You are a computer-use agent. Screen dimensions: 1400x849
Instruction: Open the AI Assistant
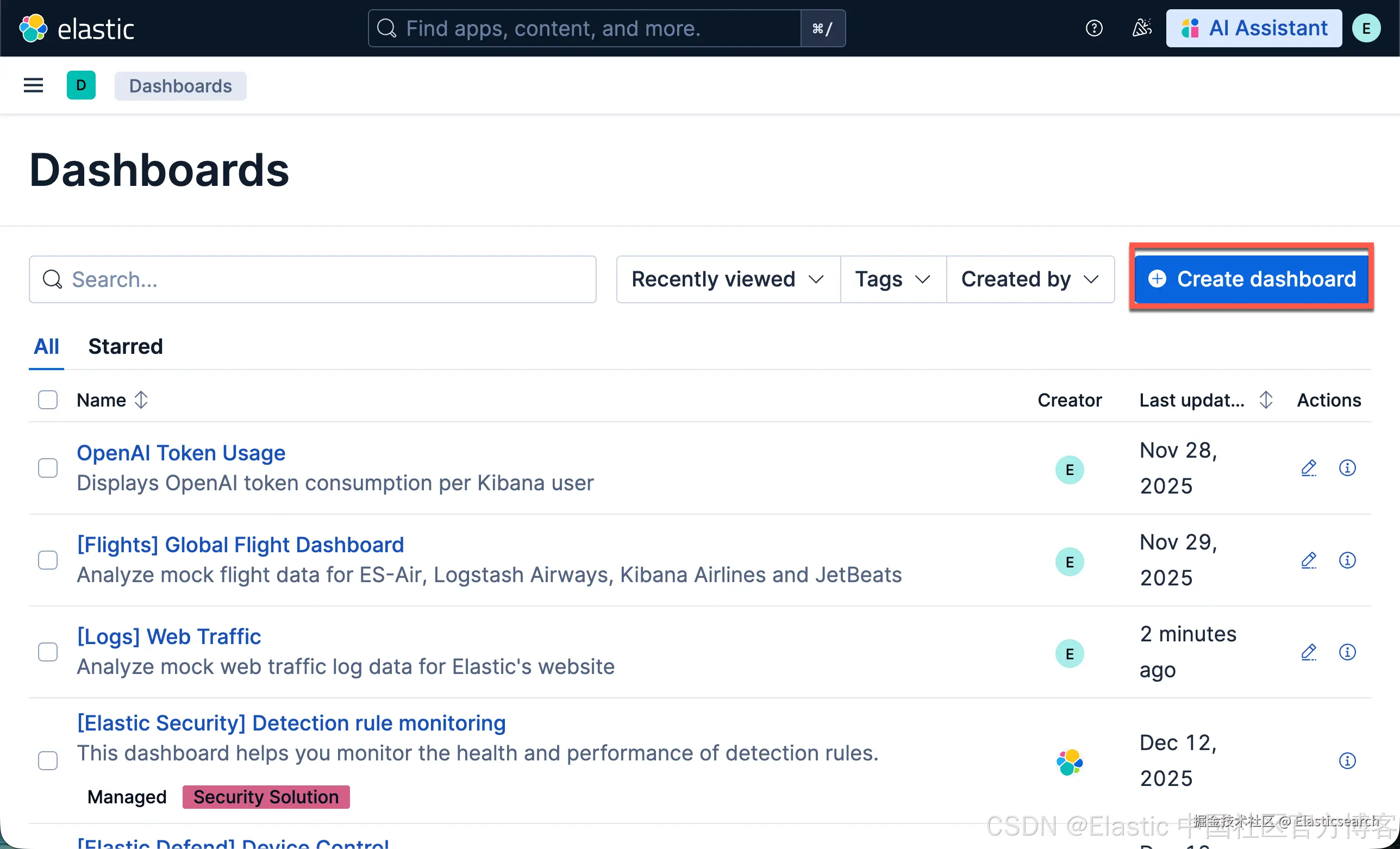(1254, 28)
